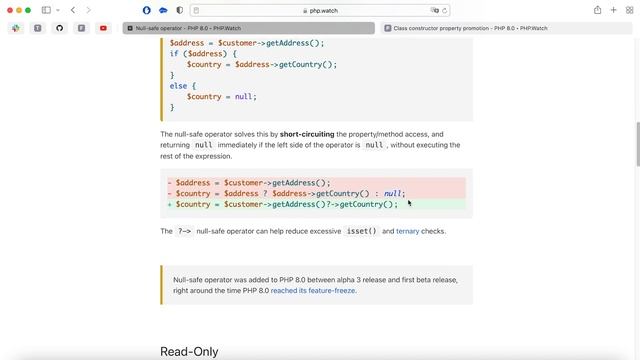
Task: Open the blue cloud extension icon
Action: pos(163,10)
